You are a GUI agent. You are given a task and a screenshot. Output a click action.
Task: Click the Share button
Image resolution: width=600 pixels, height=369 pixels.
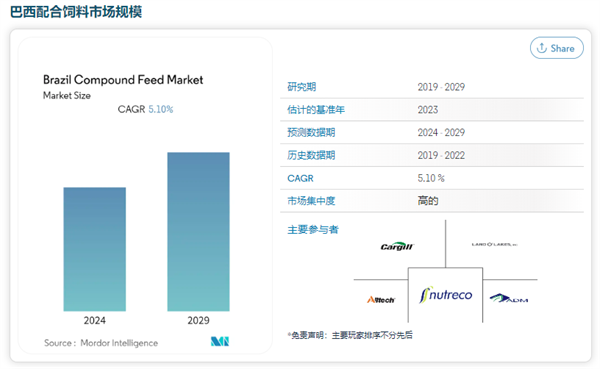pos(556,48)
